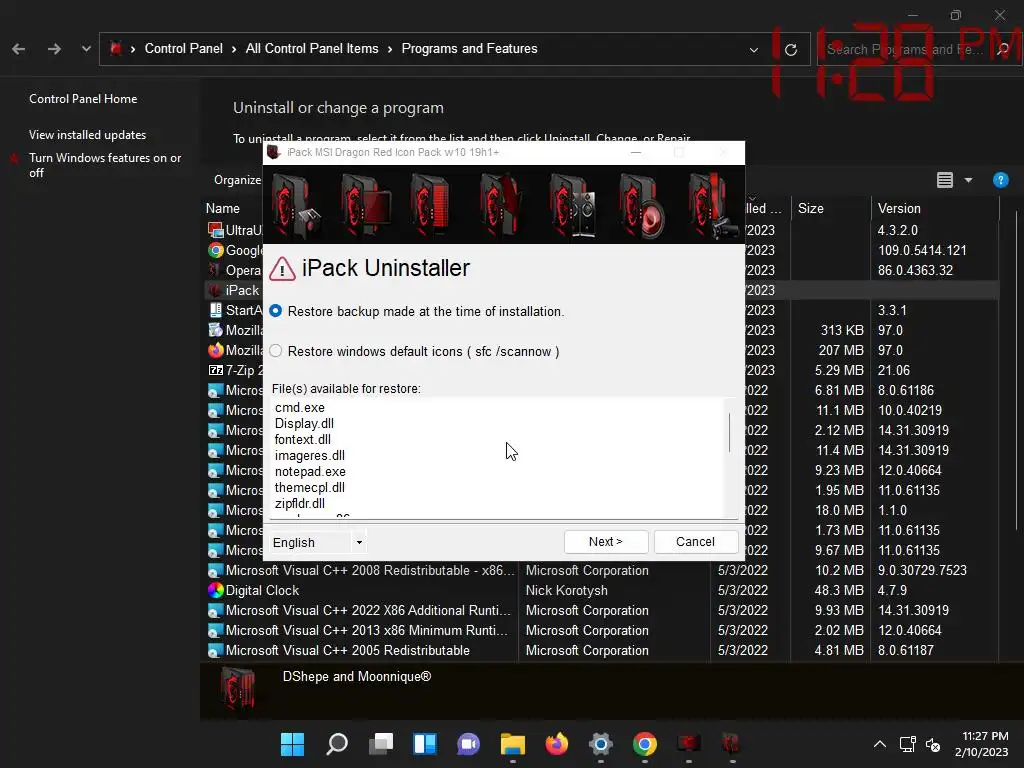Select notepad.exe in restore list
The height and width of the screenshot is (768, 1024).
tap(310, 472)
